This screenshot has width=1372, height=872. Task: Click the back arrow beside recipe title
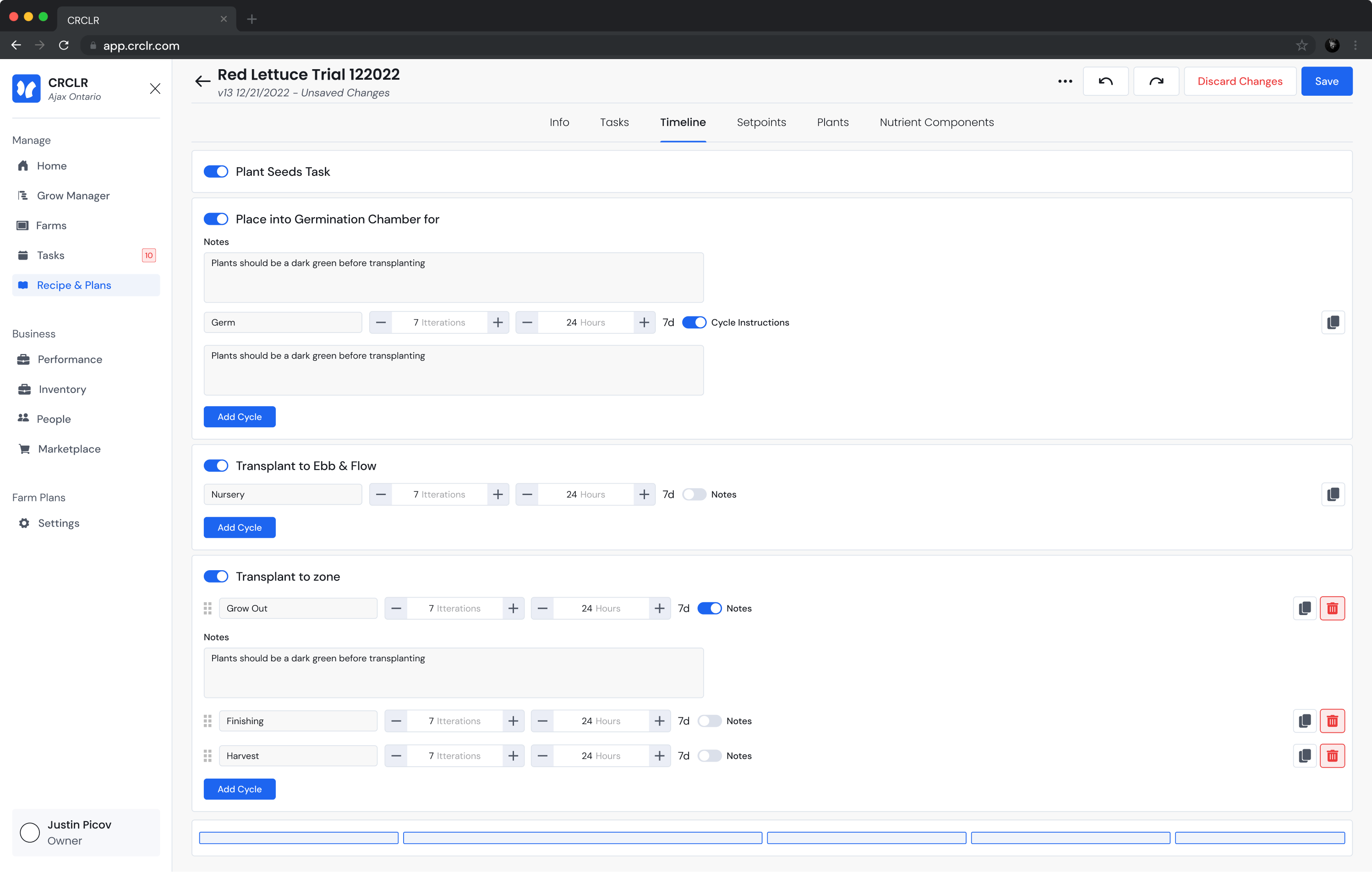[202, 82]
